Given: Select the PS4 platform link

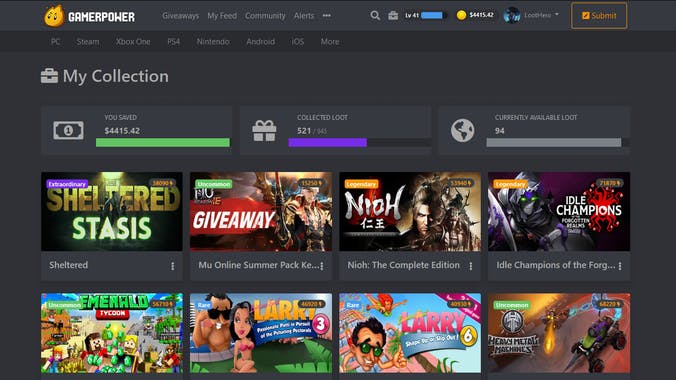Looking at the screenshot, I should (x=174, y=41).
